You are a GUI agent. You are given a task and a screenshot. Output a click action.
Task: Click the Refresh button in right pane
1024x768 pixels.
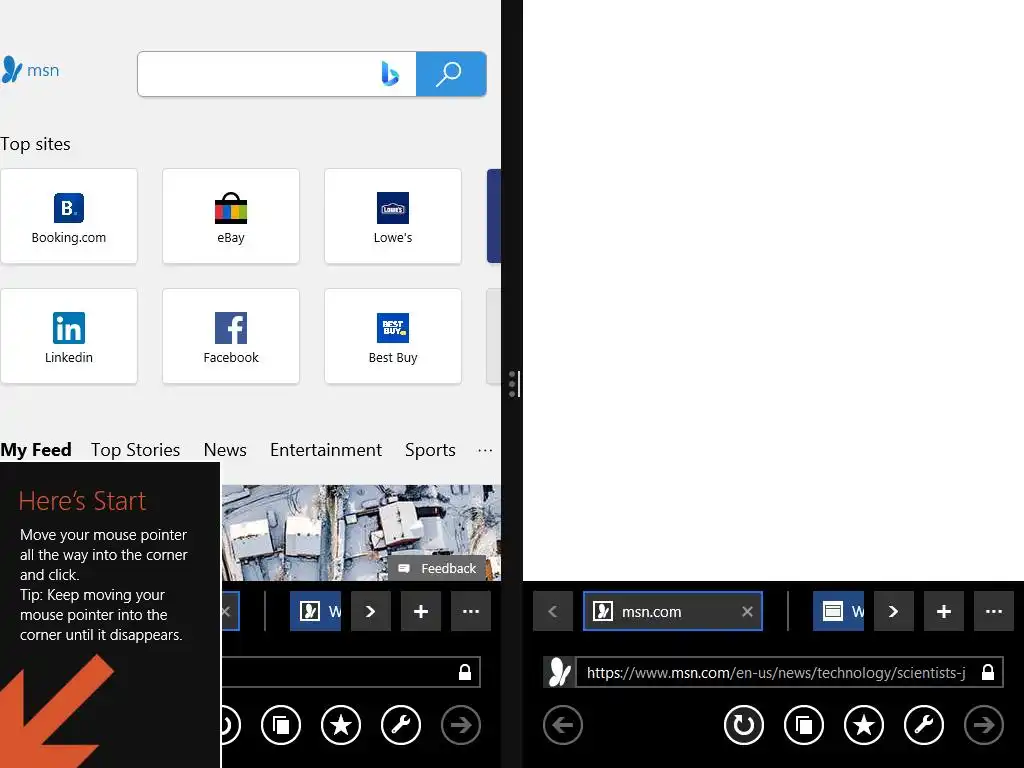(x=744, y=725)
